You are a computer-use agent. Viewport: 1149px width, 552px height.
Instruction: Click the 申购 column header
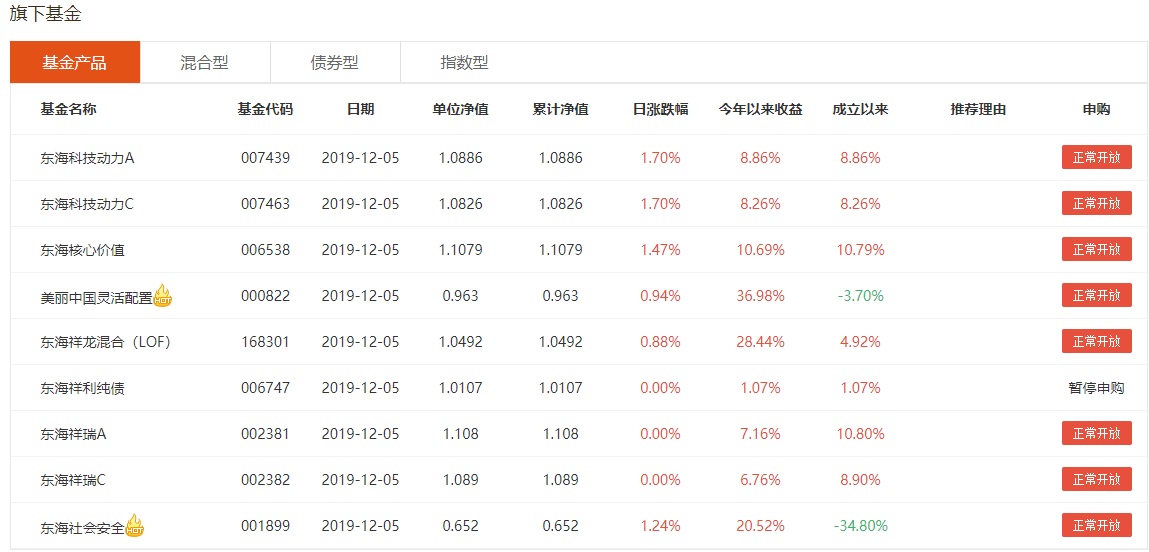click(x=1096, y=109)
